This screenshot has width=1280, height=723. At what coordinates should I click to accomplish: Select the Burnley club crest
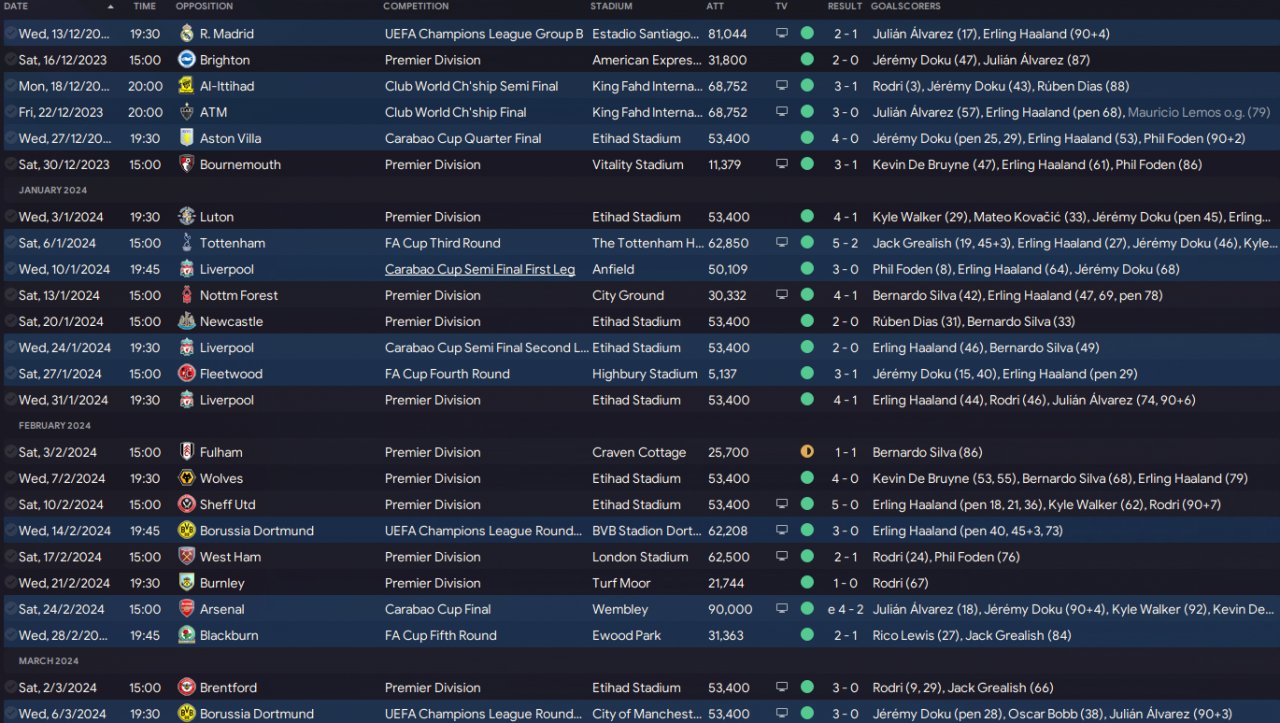pos(186,583)
